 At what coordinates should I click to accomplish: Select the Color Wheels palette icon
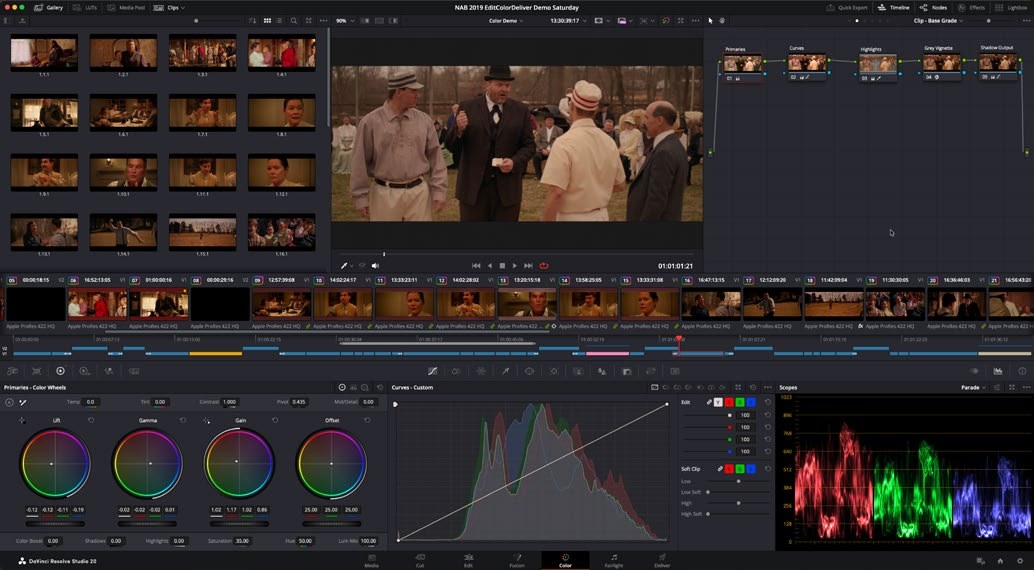point(60,371)
